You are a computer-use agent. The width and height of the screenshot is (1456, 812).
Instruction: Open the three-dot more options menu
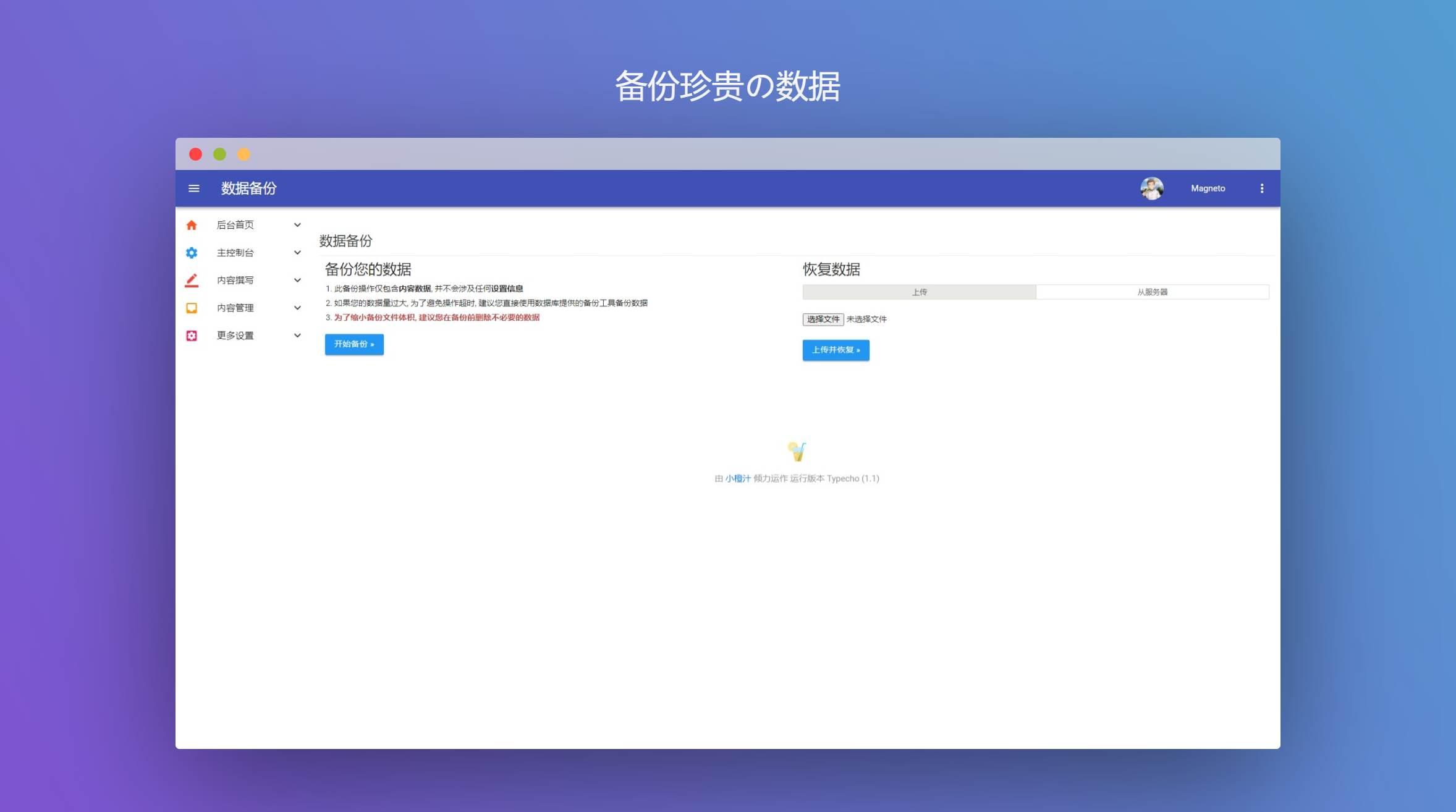click(1261, 188)
